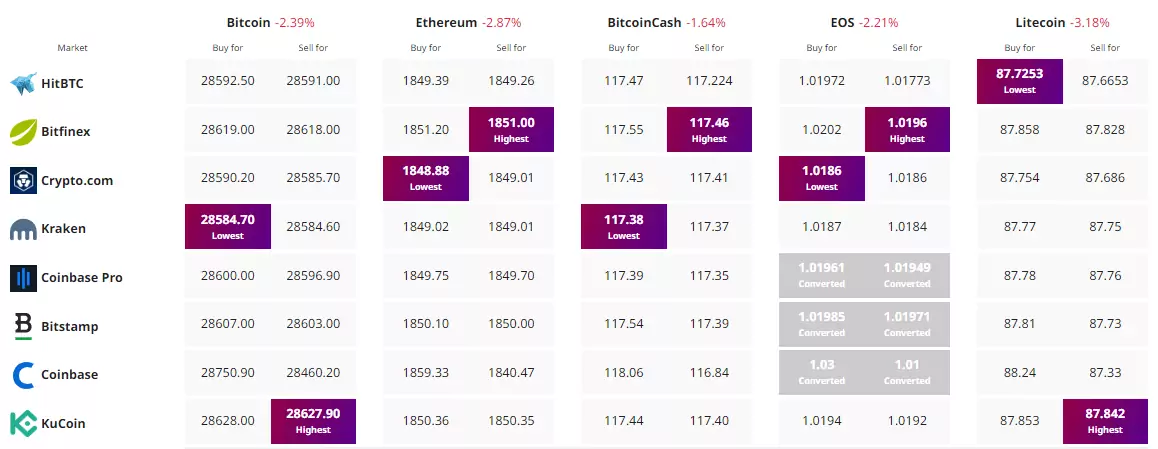Click the Crypto.com lion logo icon

[24, 180]
